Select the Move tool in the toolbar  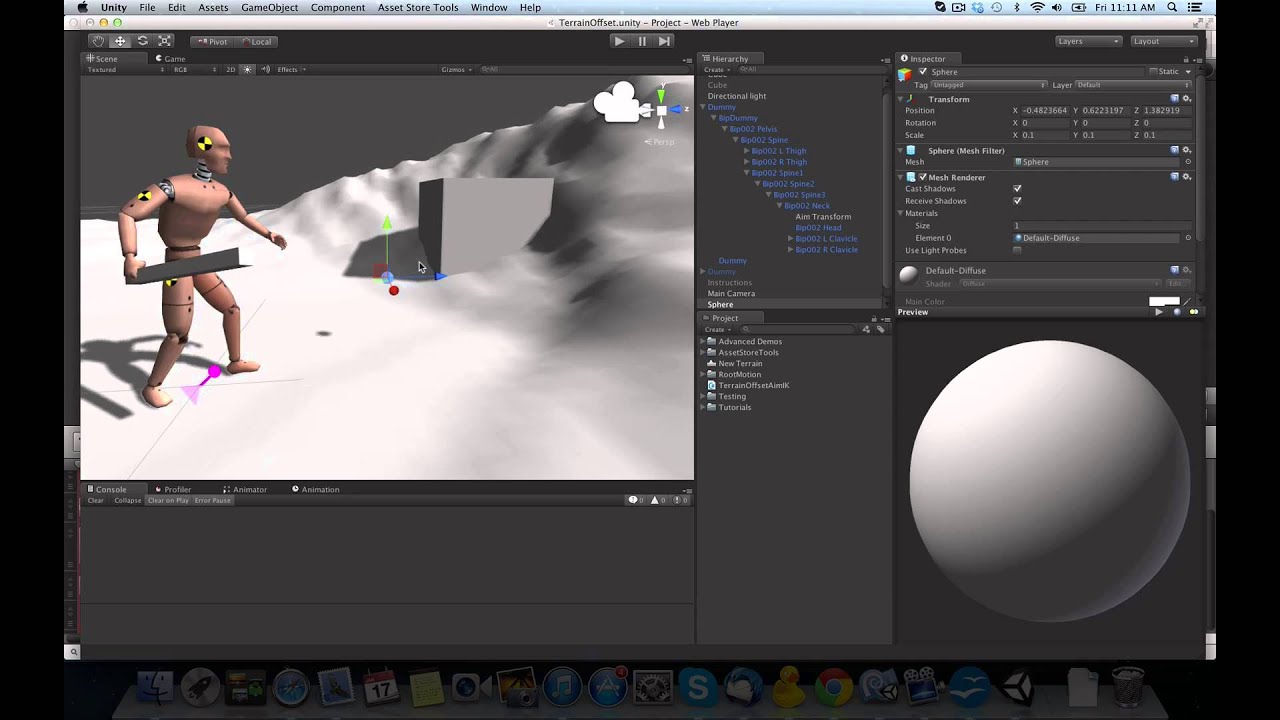tap(120, 41)
